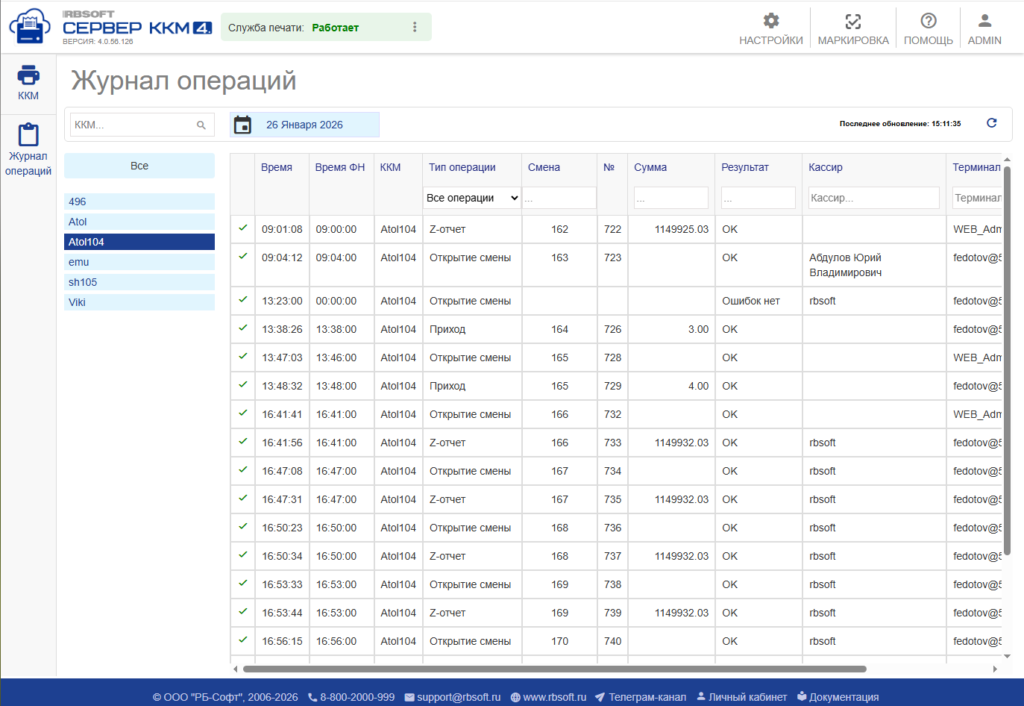
Task: Sort by the Время column header
Action: coord(276,167)
